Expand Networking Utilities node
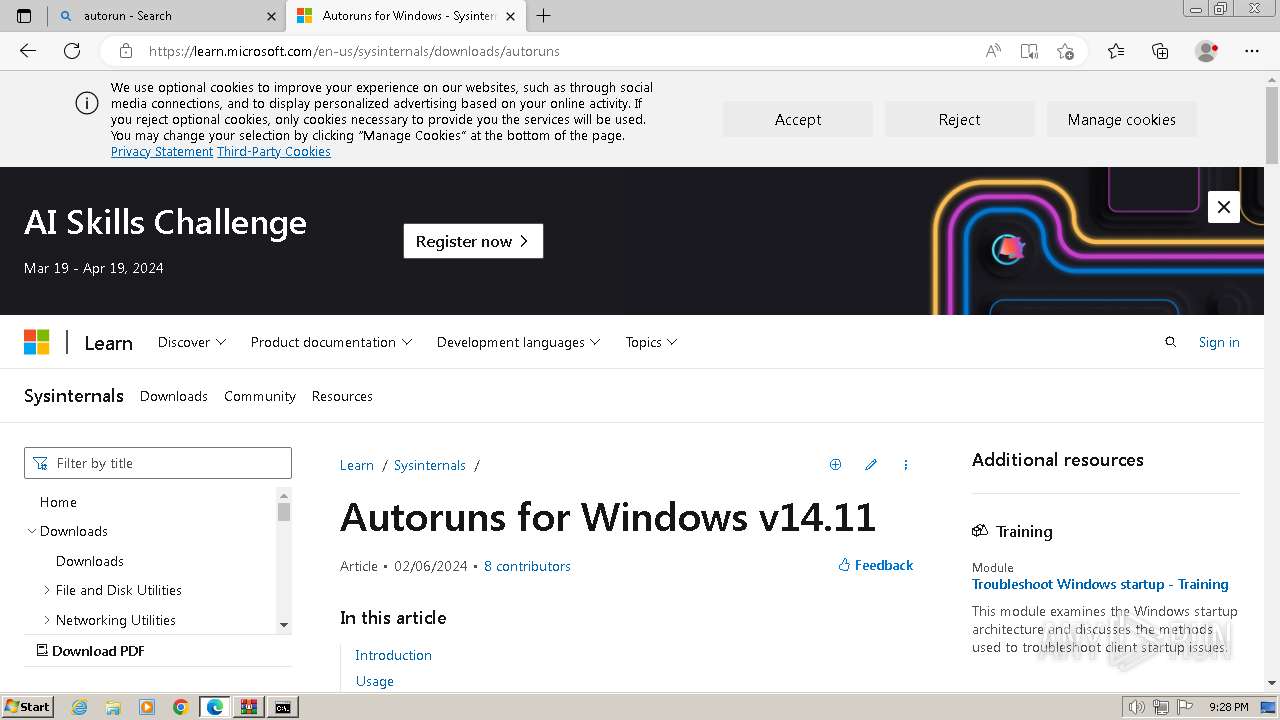The width and height of the screenshot is (1280, 720). 47,620
